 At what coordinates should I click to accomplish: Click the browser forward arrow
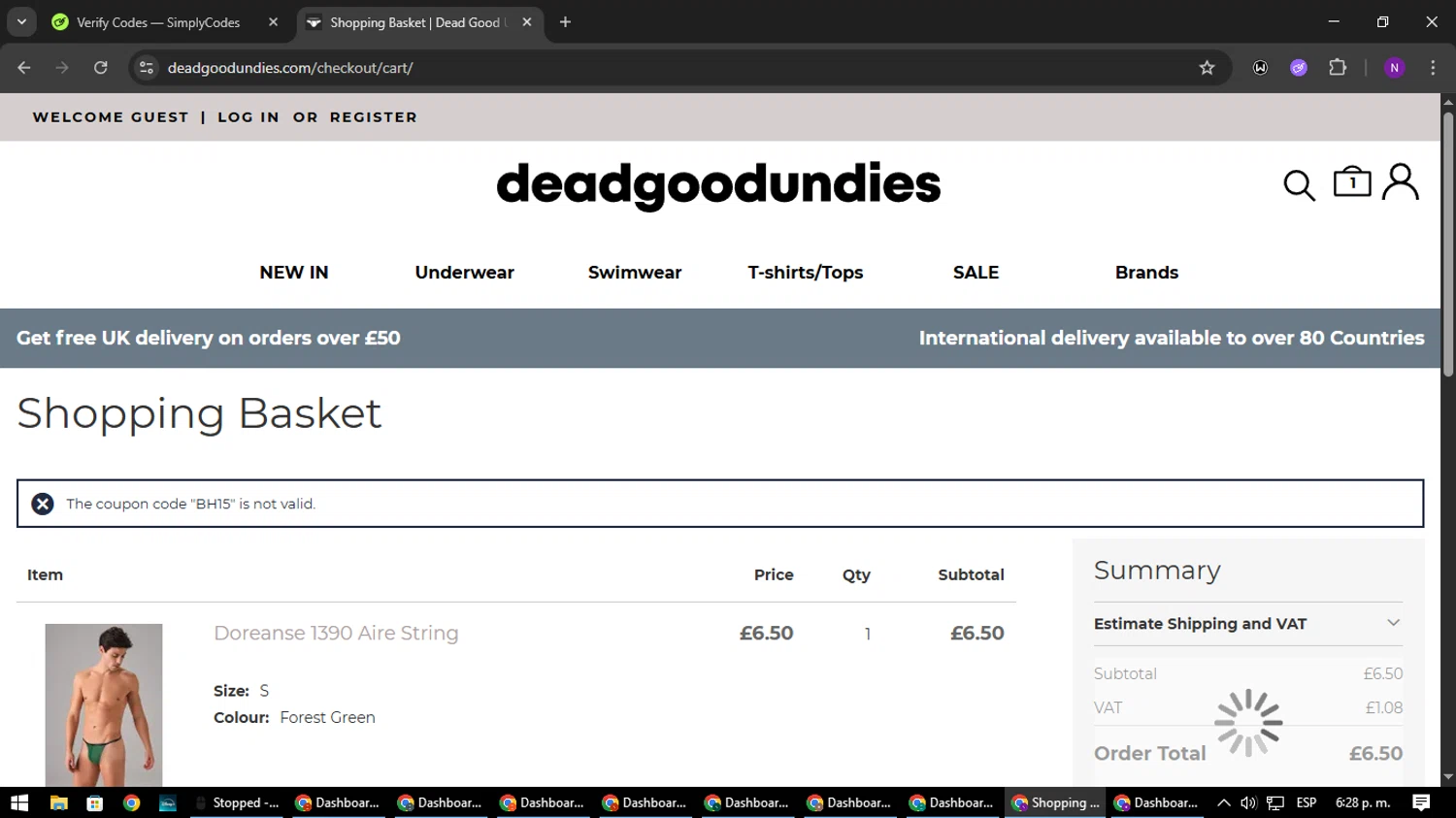[x=62, y=68]
